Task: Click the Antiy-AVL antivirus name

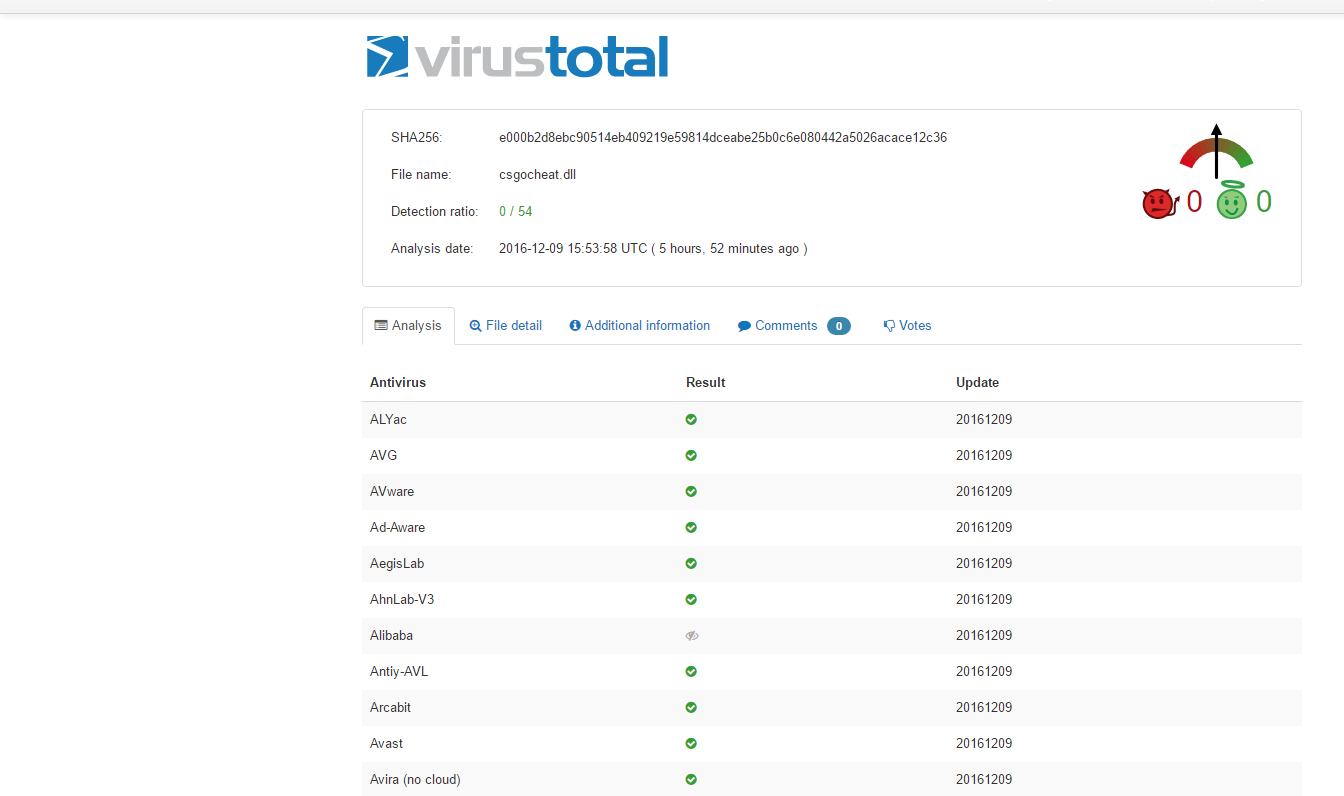Action: point(399,672)
